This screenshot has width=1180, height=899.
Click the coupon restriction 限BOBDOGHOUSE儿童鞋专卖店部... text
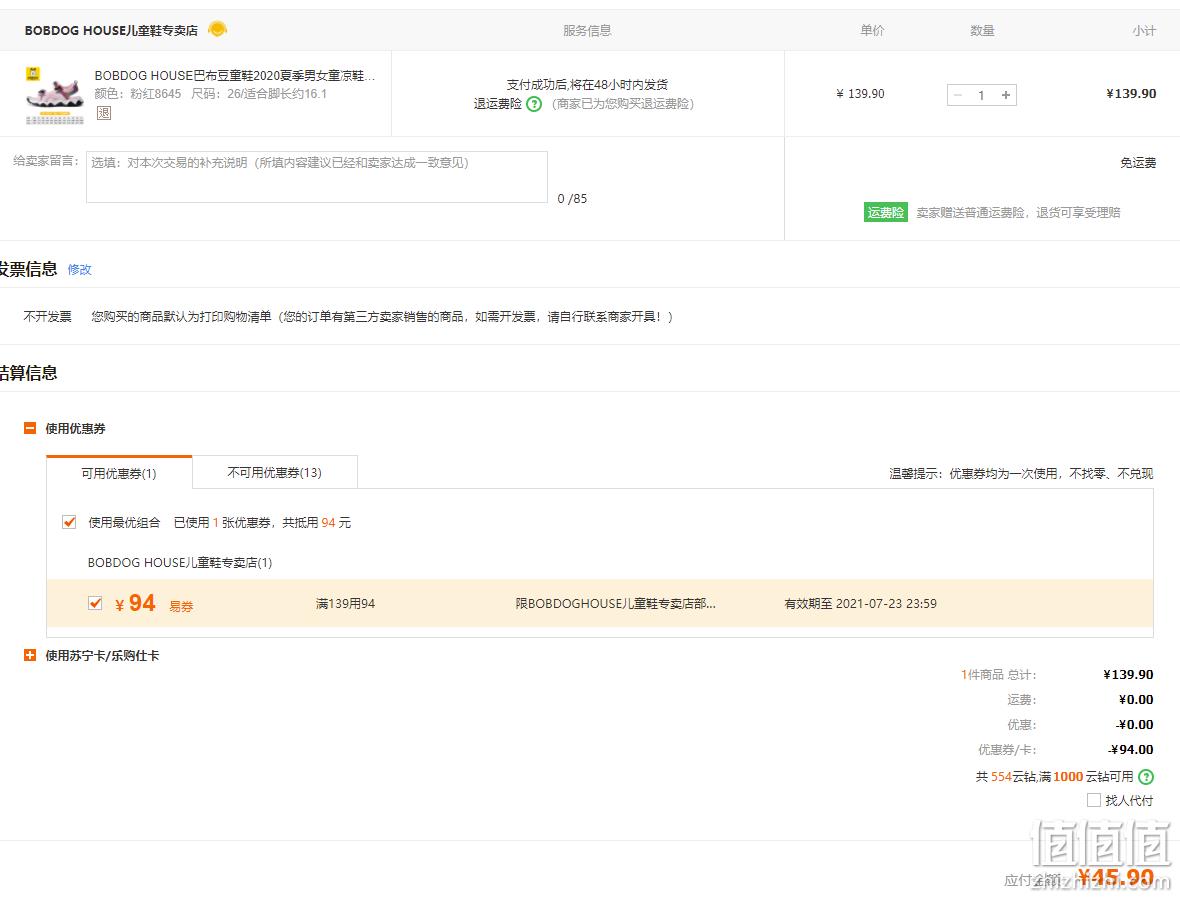pyautogui.click(x=616, y=603)
